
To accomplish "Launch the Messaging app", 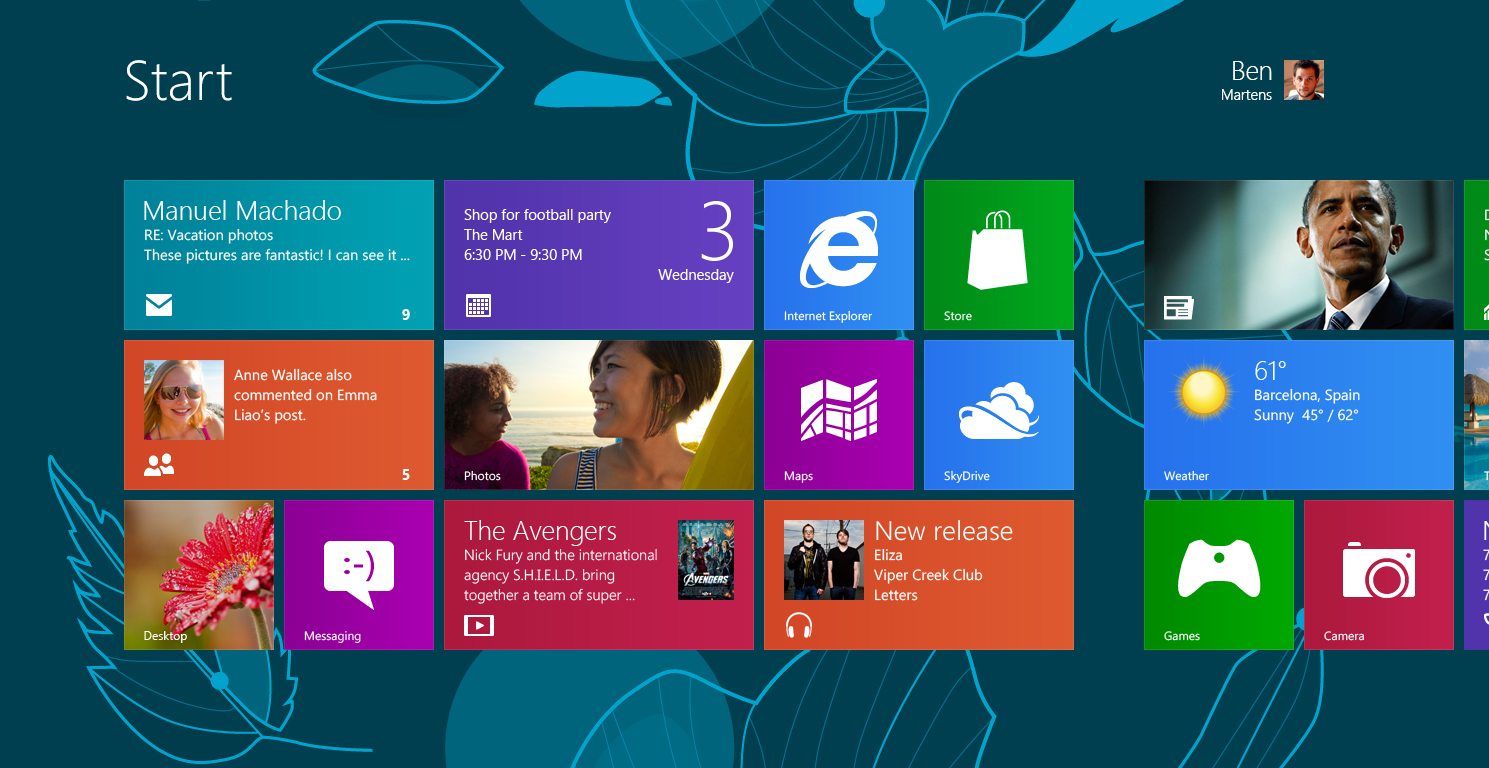I will tap(358, 574).
